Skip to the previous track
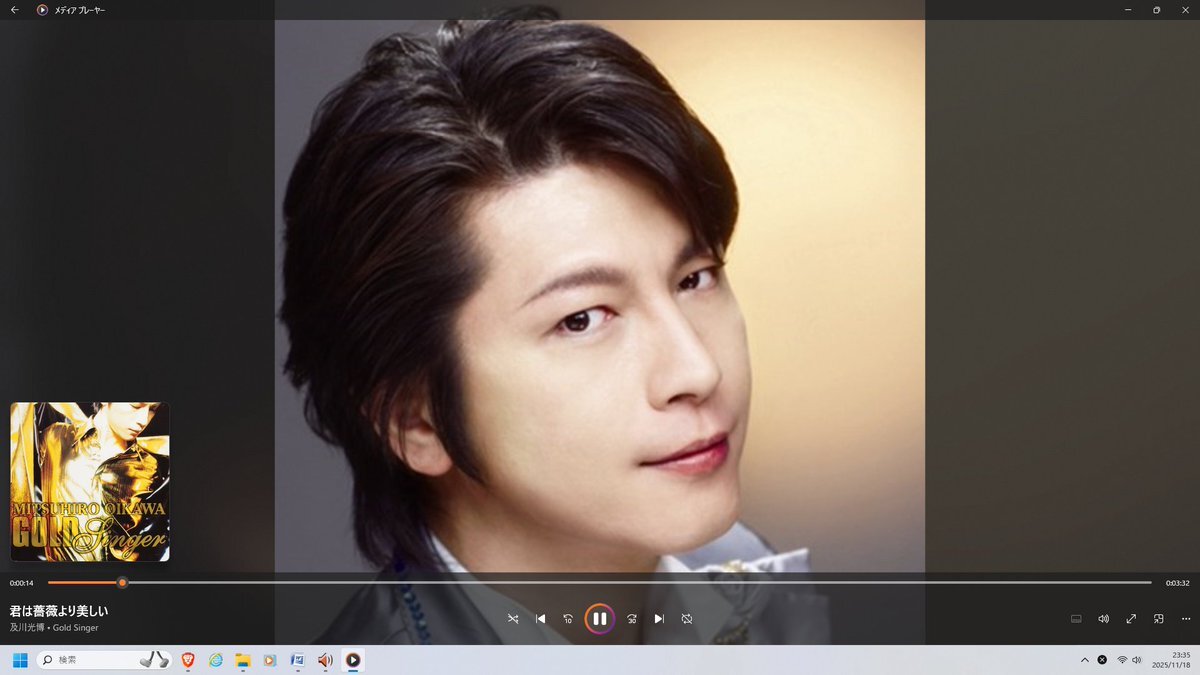 tap(541, 619)
